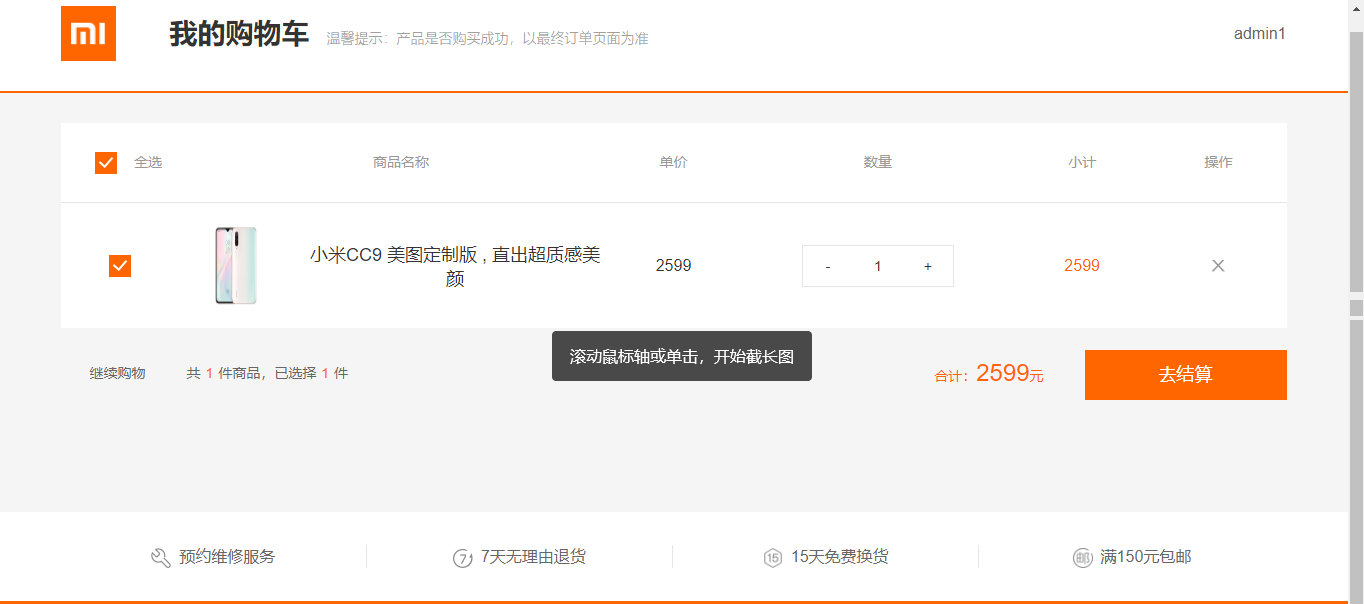Click the 操作 column header
1364x604 pixels.
point(1218,162)
